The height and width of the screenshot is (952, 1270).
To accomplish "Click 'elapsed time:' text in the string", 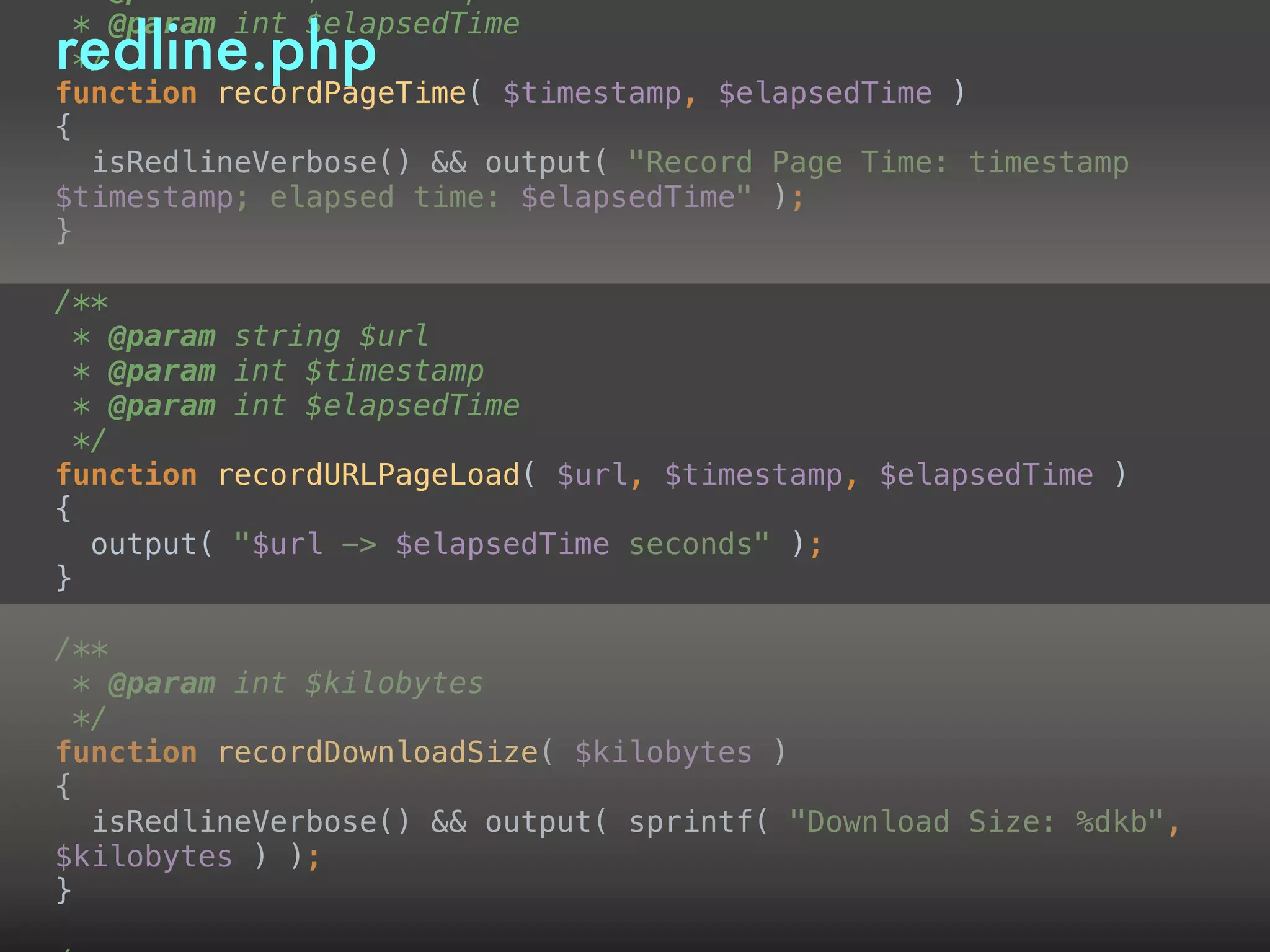I will (x=384, y=198).
